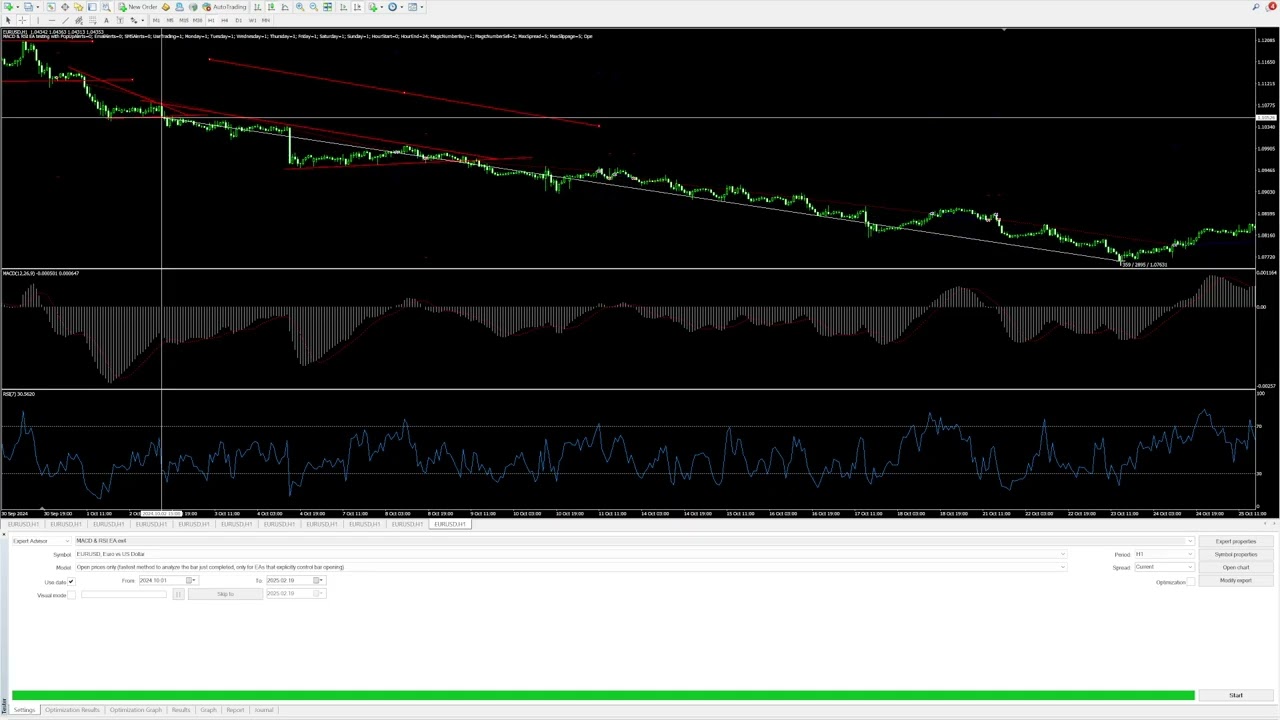Switch to line chart icon
This screenshot has width=1280, height=720.
click(284, 7)
